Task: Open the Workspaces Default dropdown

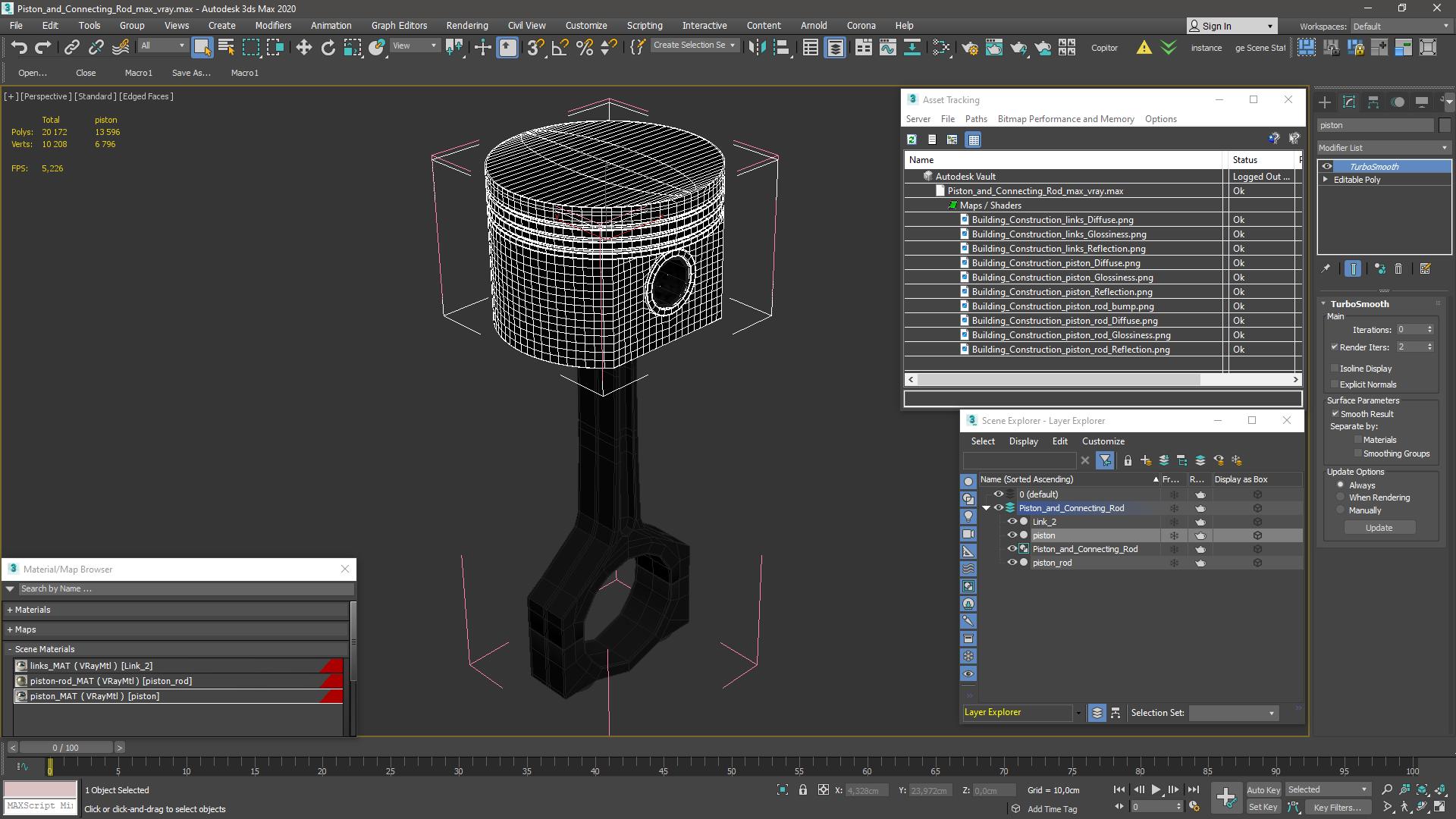Action: click(1400, 27)
